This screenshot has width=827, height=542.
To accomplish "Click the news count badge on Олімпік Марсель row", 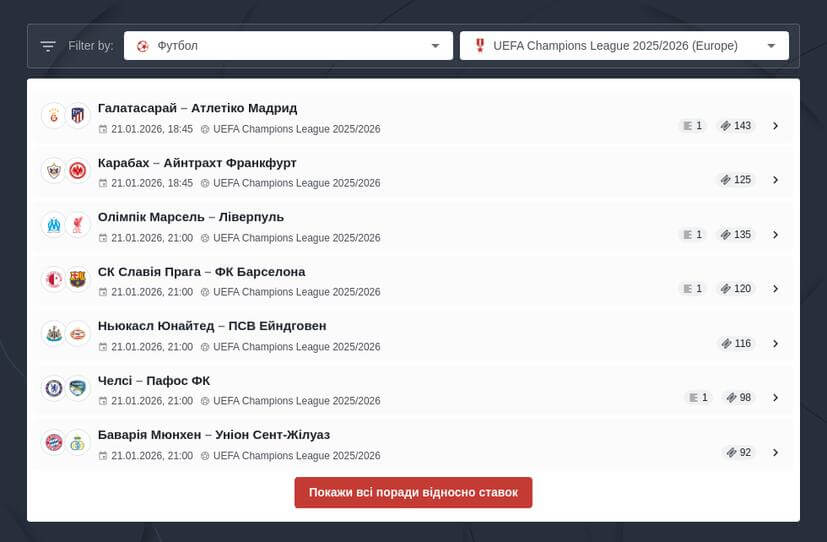I will pos(691,235).
